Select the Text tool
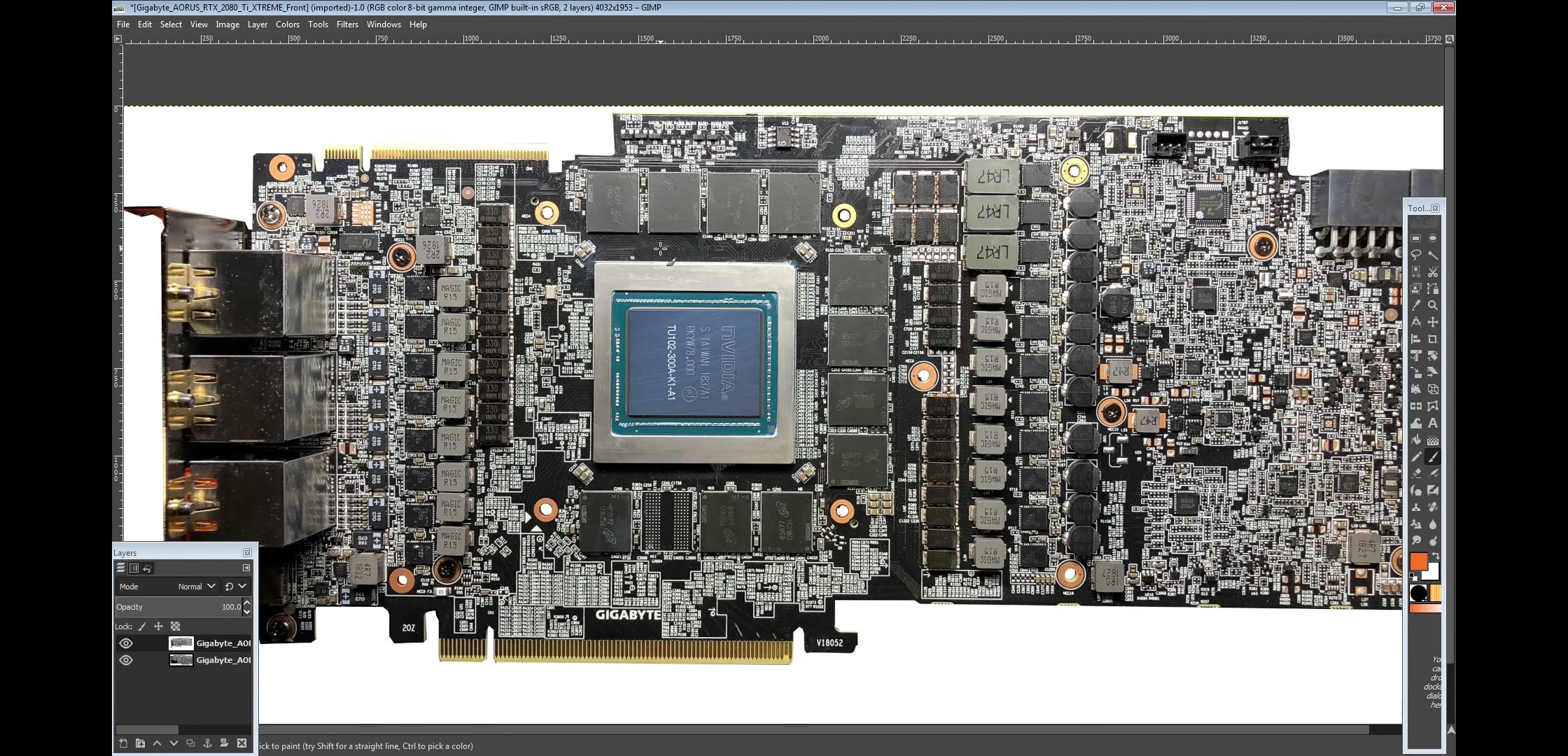The image size is (1568, 756). tap(1432, 422)
